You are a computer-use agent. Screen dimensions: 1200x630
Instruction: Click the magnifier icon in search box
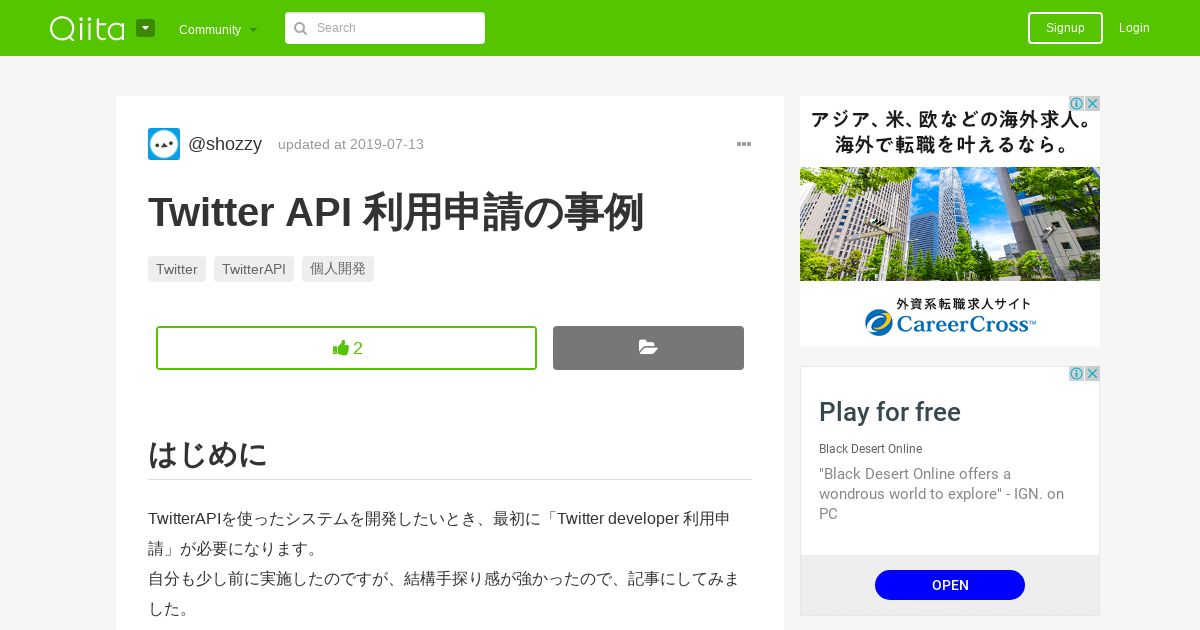coord(300,28)
